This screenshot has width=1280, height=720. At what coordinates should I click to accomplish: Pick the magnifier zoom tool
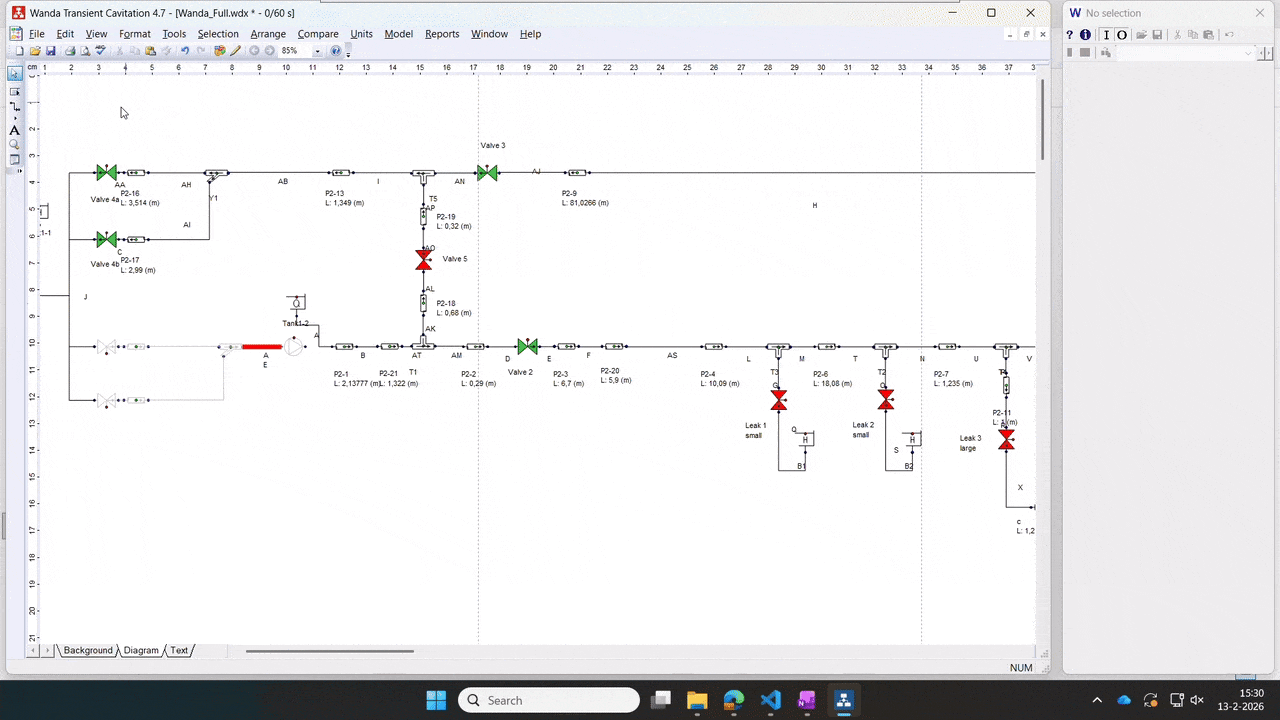15,145
